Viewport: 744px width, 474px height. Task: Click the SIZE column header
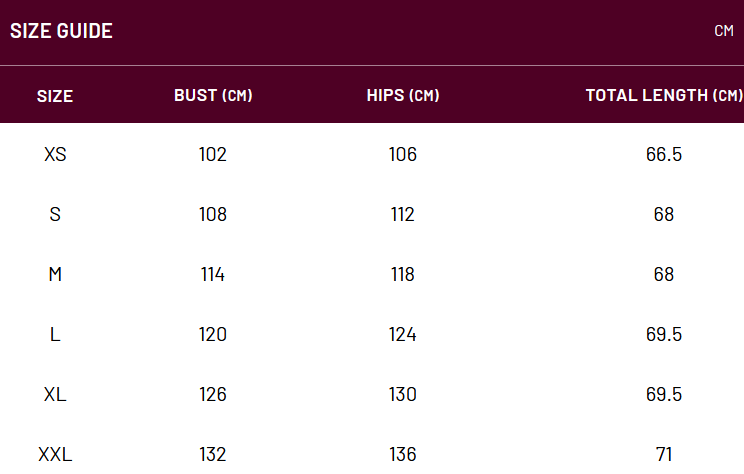pos(55,96)
